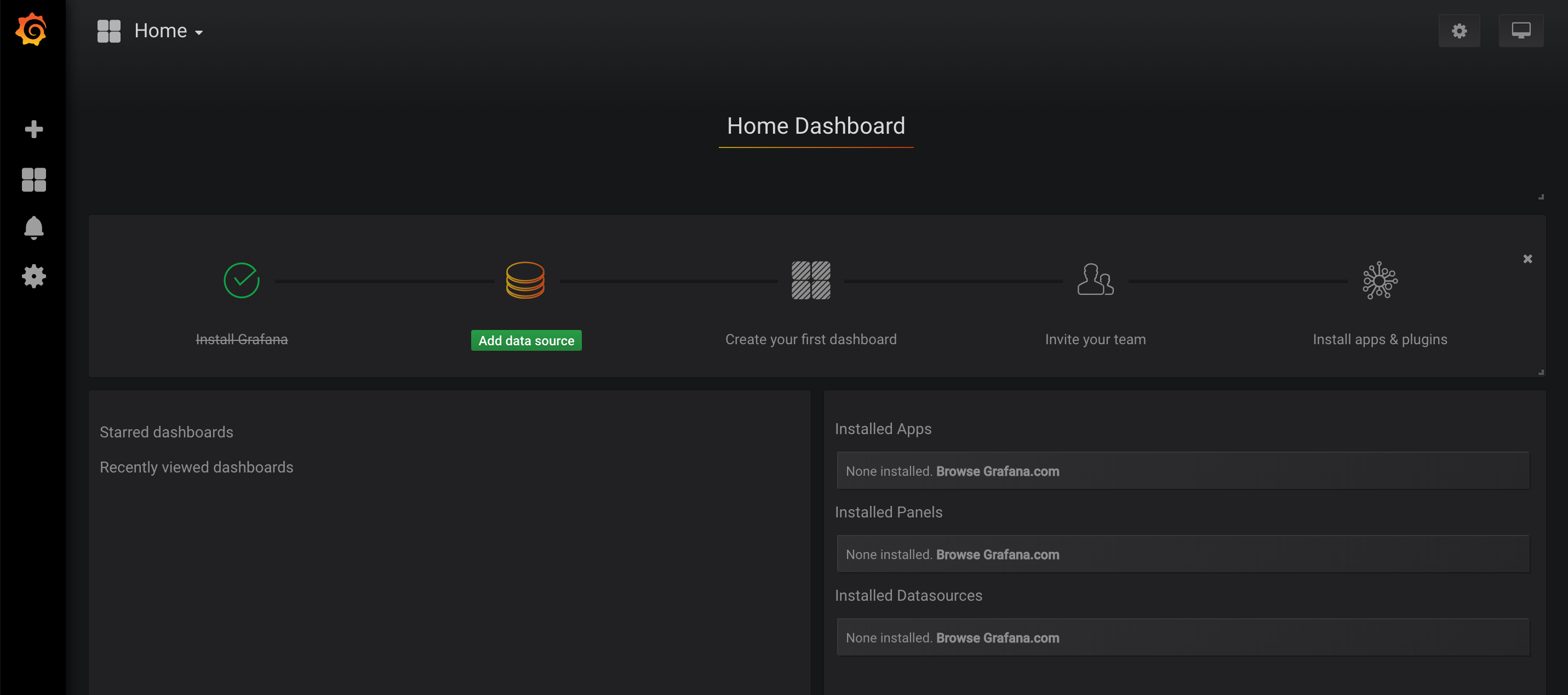1568x695 pixels.
Task: Click the Recently viewed dashboards heading
Action: coord(196,467)
